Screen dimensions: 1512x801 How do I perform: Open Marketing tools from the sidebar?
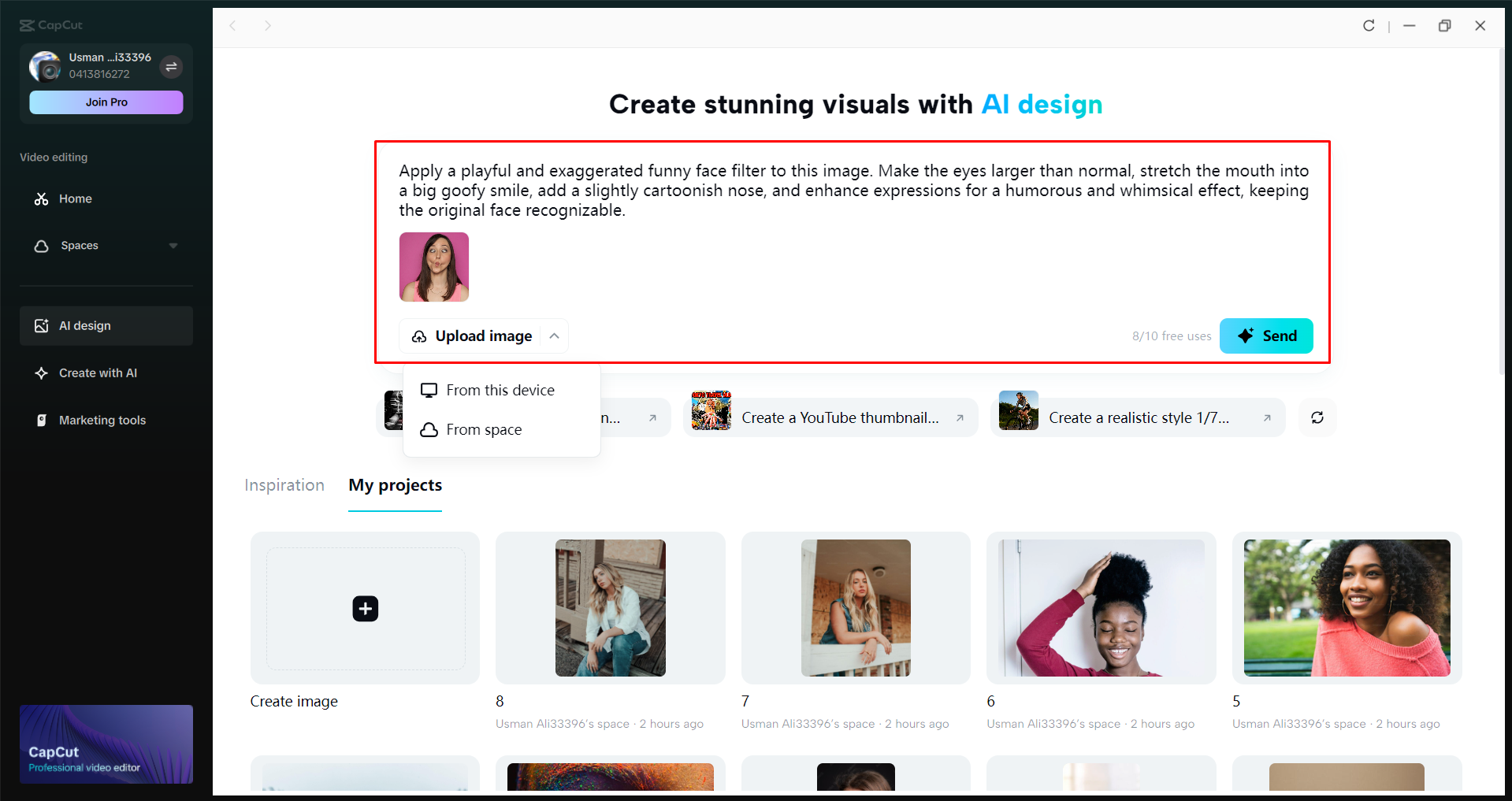[x=102, y=420]
